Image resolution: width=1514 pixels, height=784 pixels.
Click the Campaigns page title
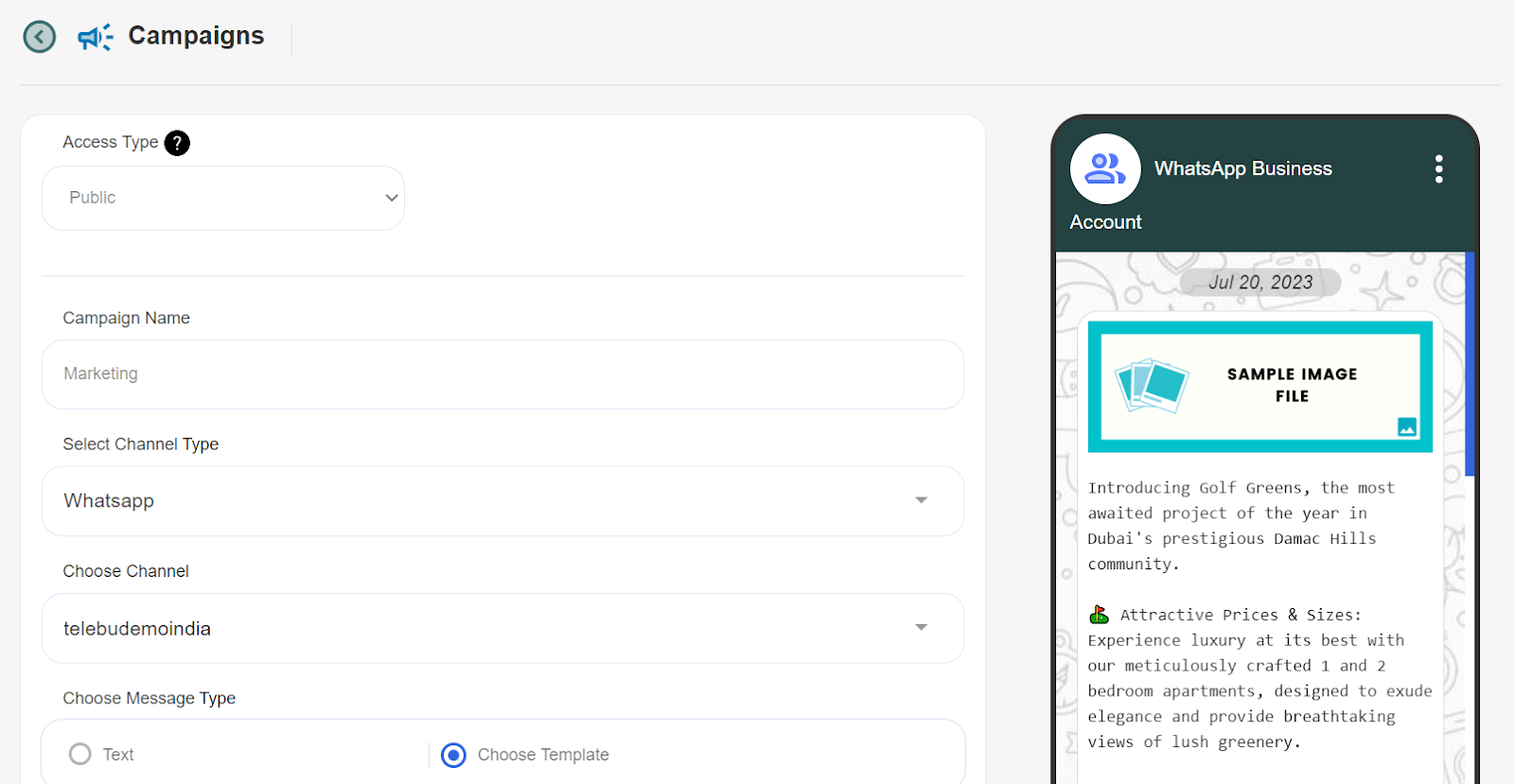(x=196, y=36)
